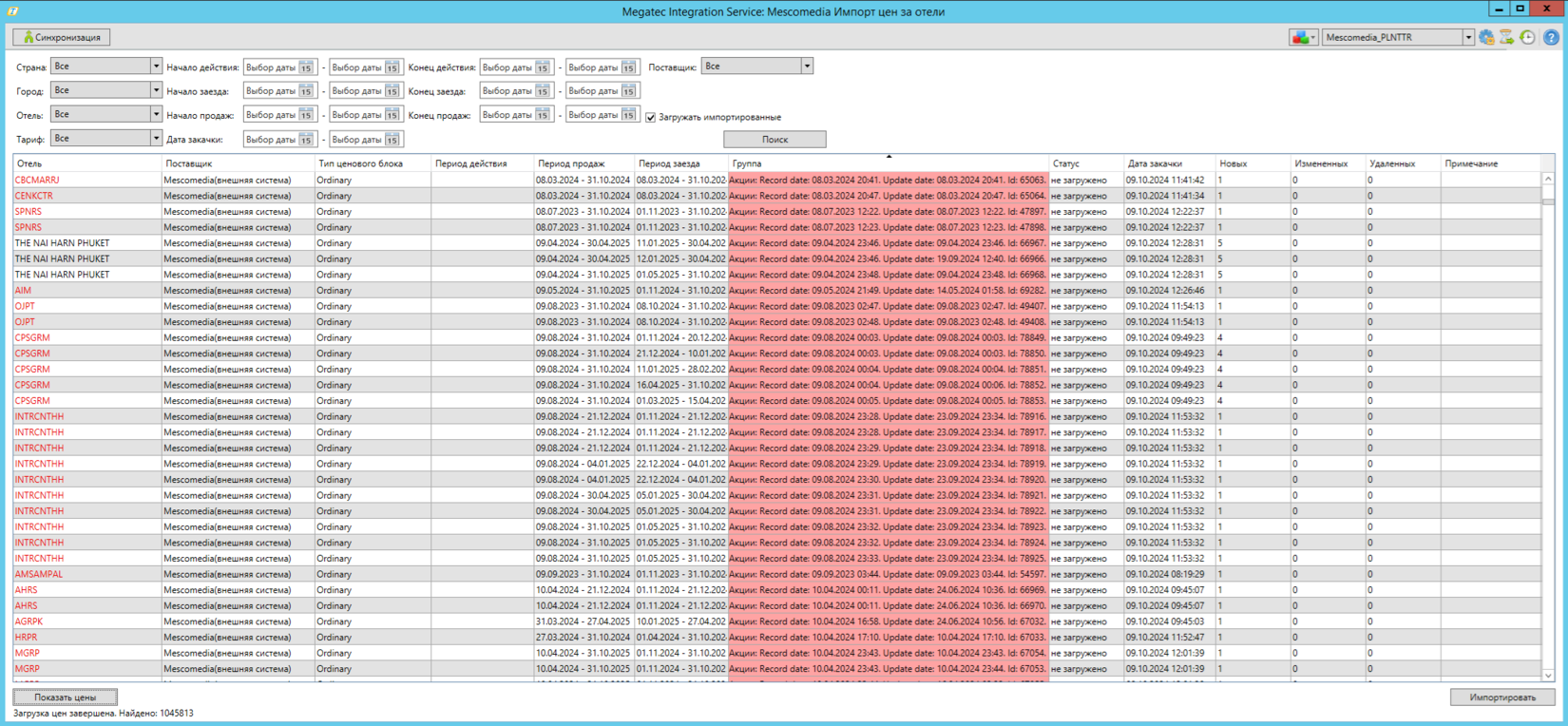1568x726 pixels.
Task: Click the Показать цены button
Action: coord(65,697)
